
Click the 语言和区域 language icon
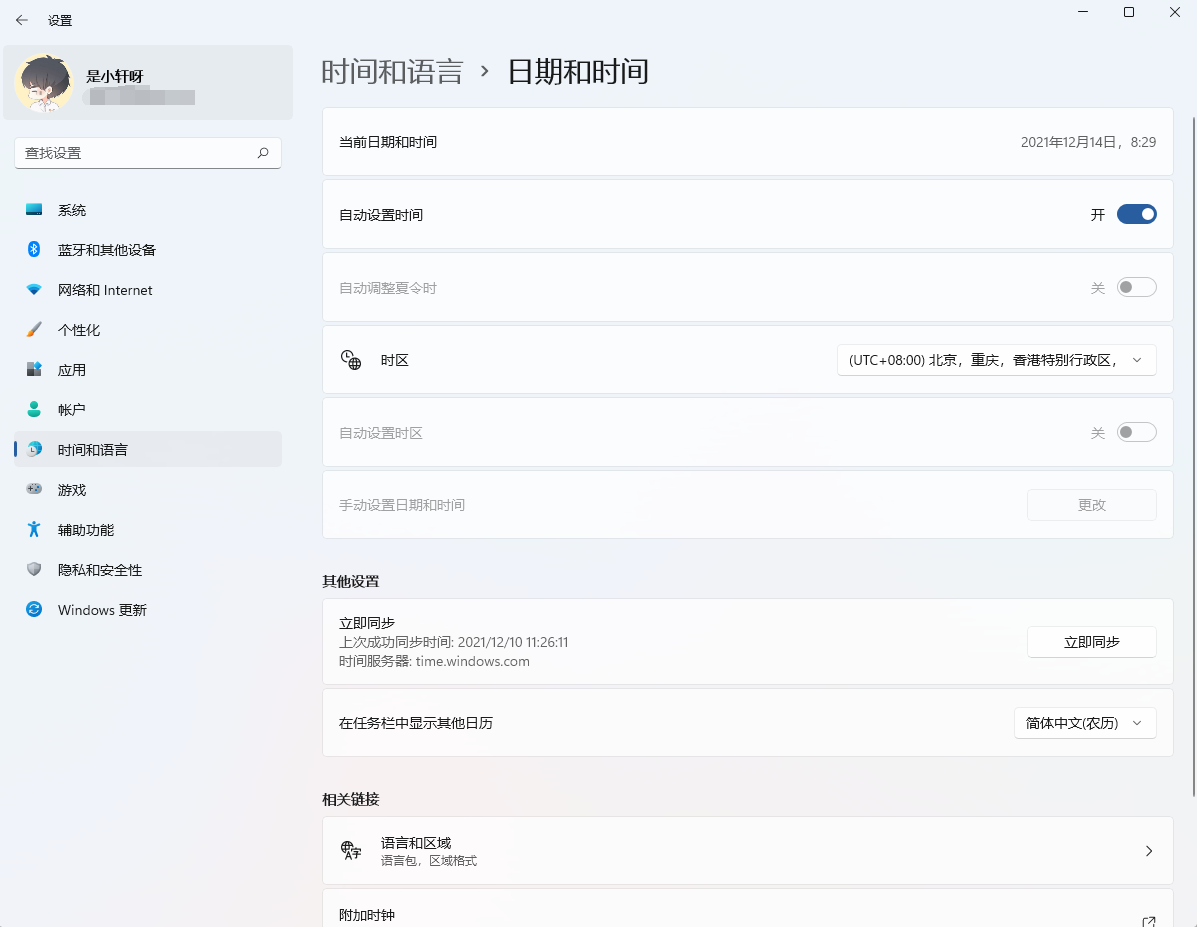351,850
